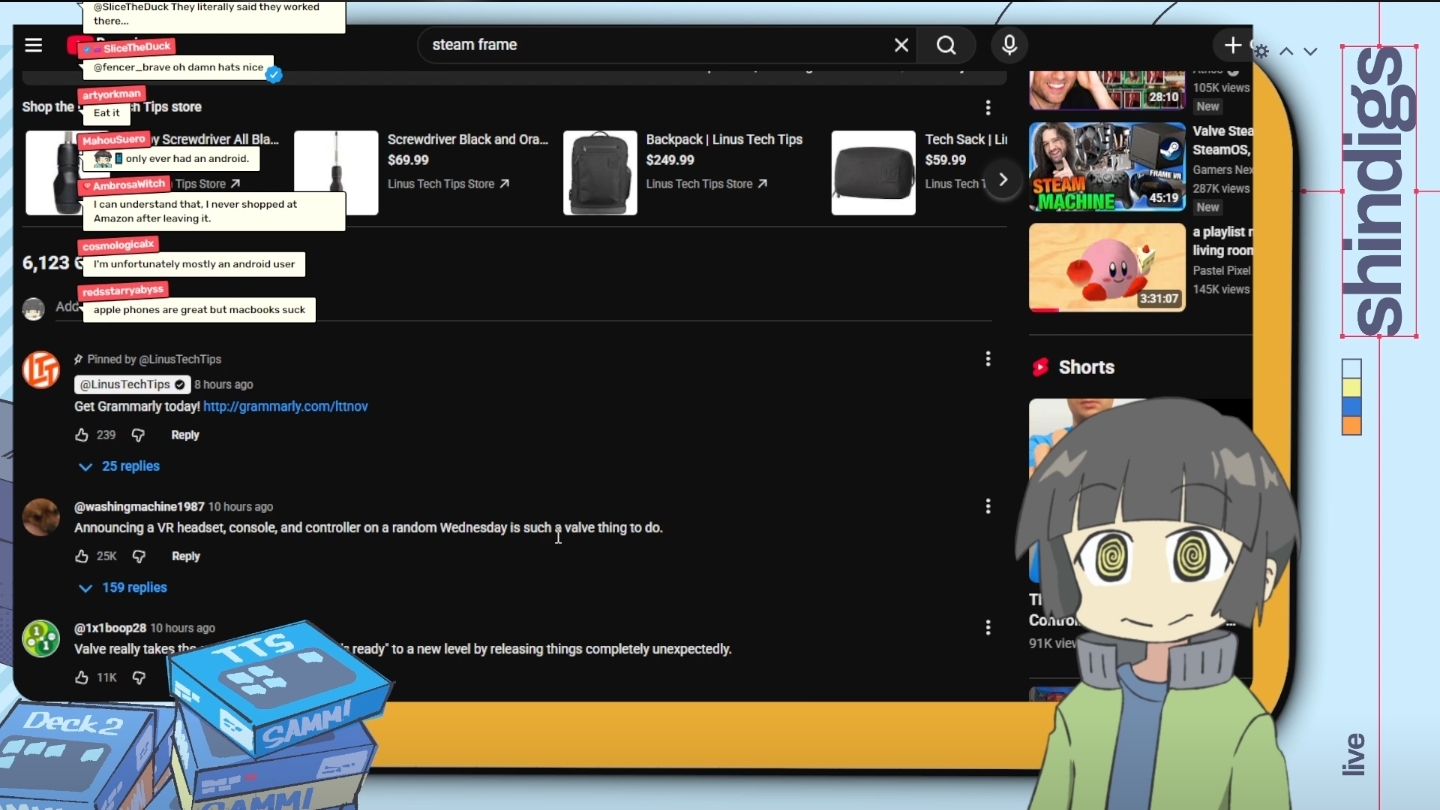Reply to washingmachine1987's comment
1440x810 pixels.
click(186, 556)
